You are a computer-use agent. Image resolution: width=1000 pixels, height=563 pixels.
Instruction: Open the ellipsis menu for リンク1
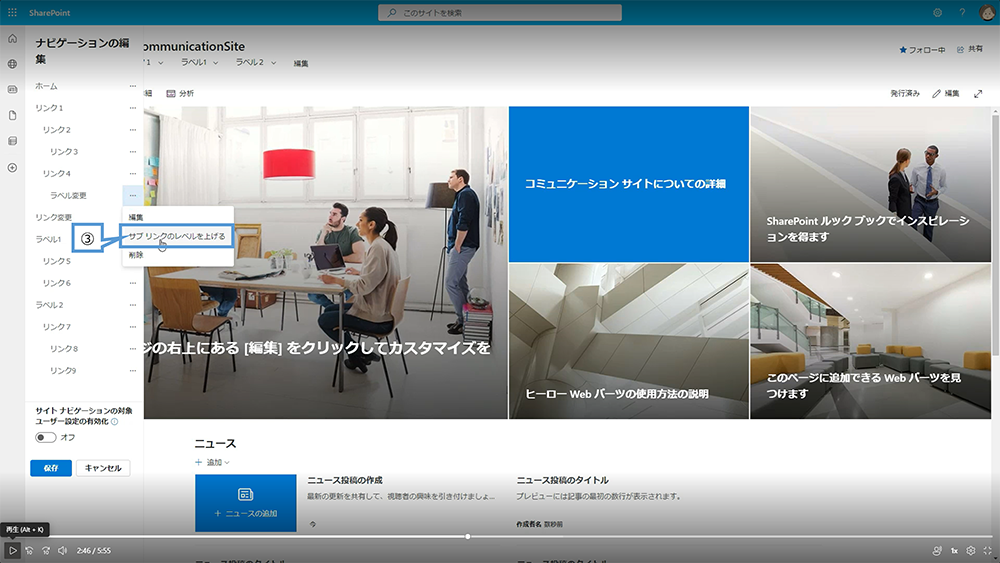click(x=133, y=108)
